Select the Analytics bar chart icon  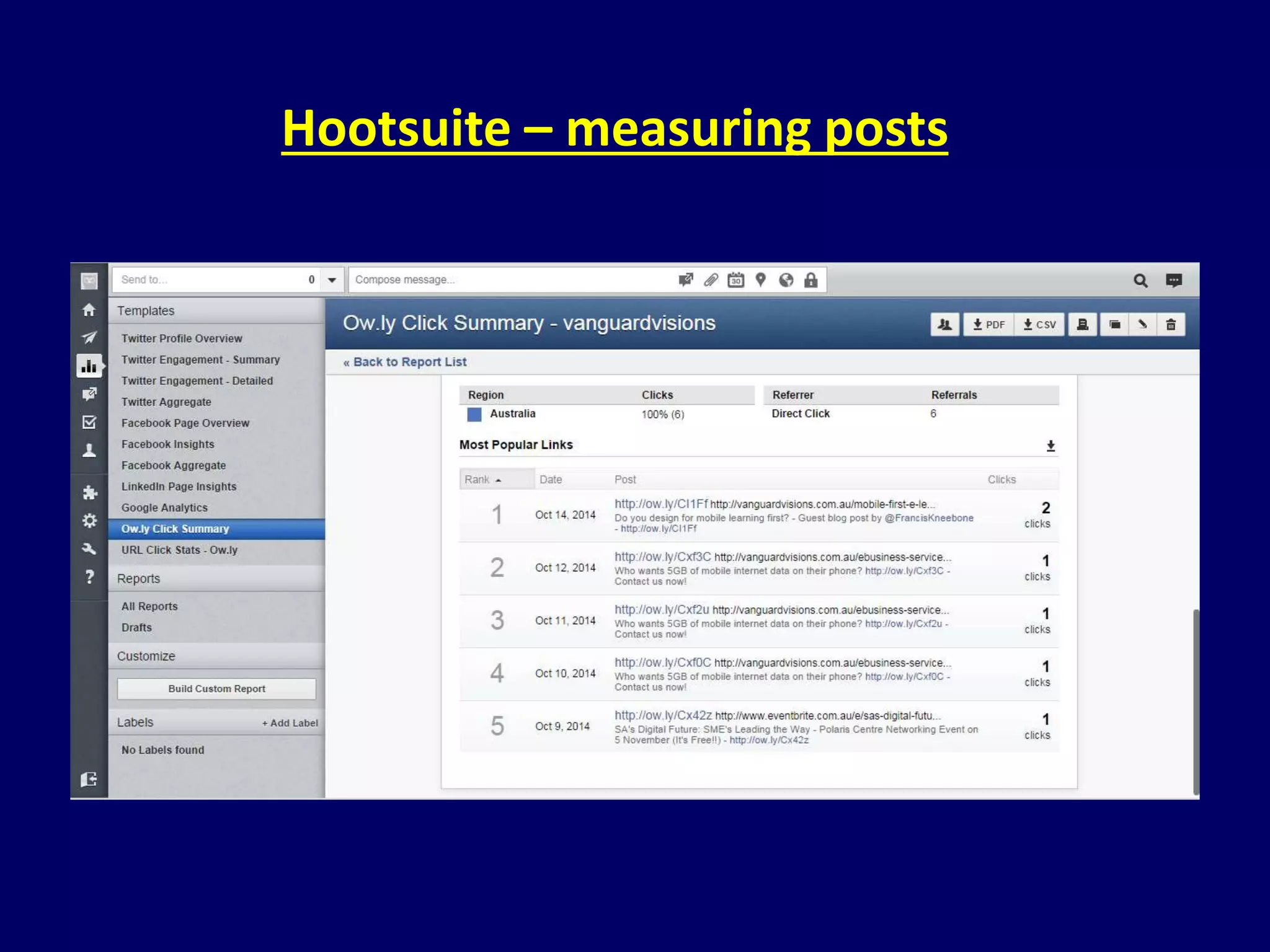[x=89, y=366]
